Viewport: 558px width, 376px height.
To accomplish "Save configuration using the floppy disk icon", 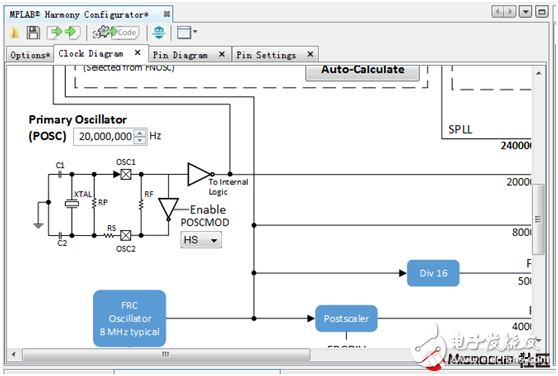I will point(33,33).
